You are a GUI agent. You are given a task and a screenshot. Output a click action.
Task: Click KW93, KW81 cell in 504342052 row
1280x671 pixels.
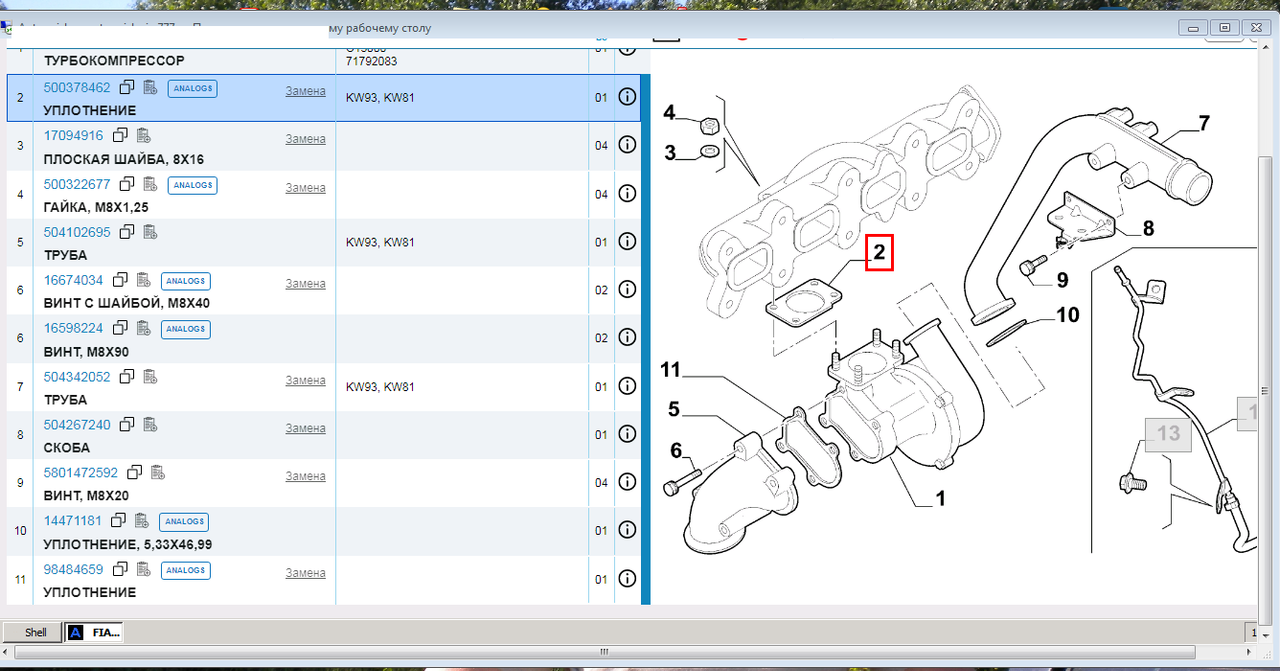(380, 387)
